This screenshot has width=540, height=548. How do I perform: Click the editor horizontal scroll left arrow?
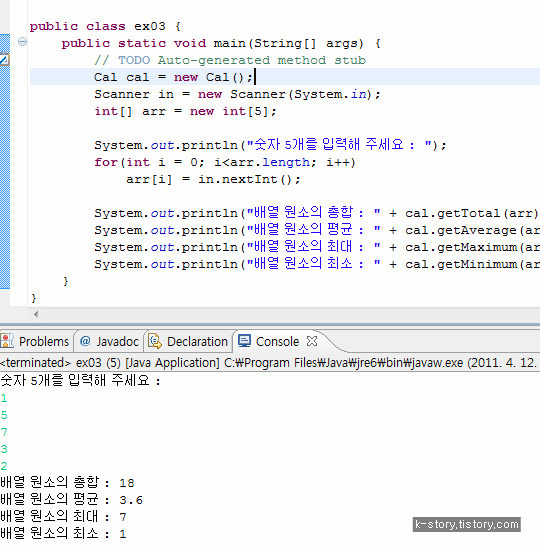[36, 315]
